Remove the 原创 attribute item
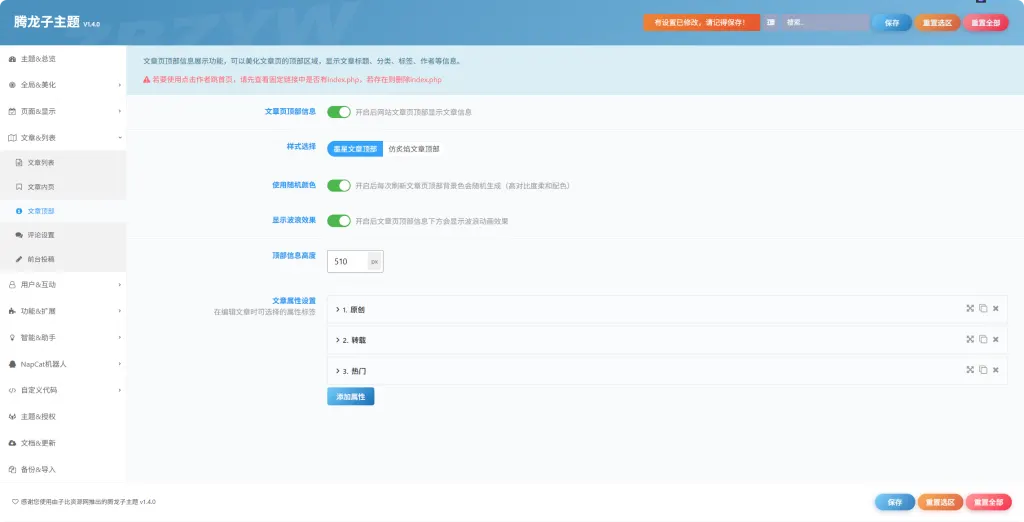The image size is (1024, 522). tap(995, 308)
